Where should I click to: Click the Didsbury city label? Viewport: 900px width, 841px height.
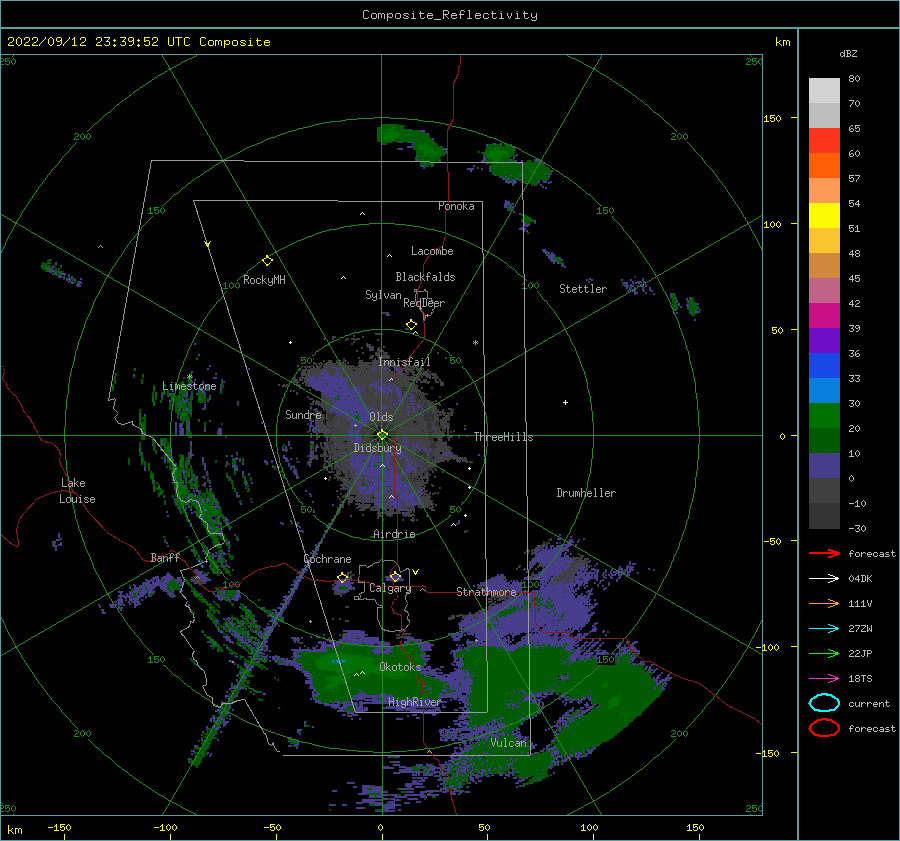(377, 448)
